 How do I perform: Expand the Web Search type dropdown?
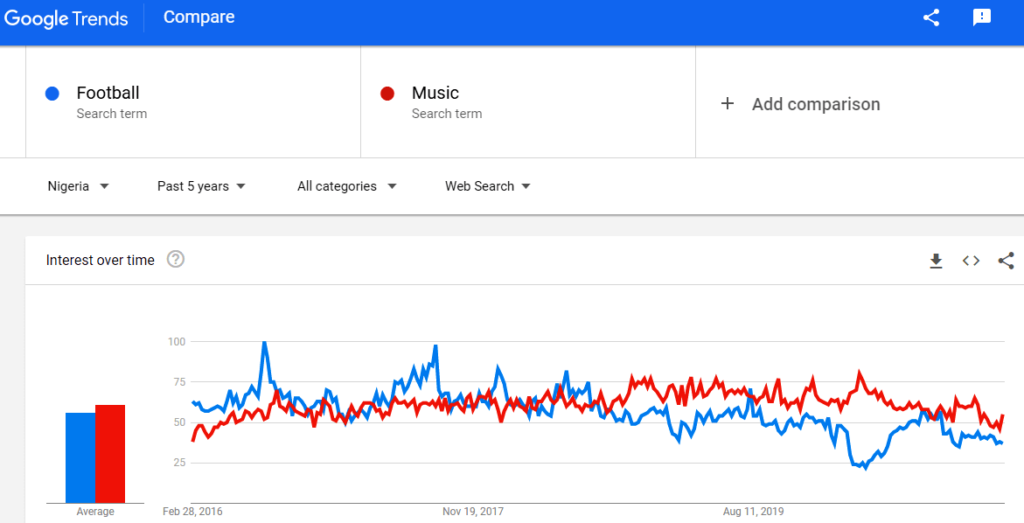[x=487, y=186]
